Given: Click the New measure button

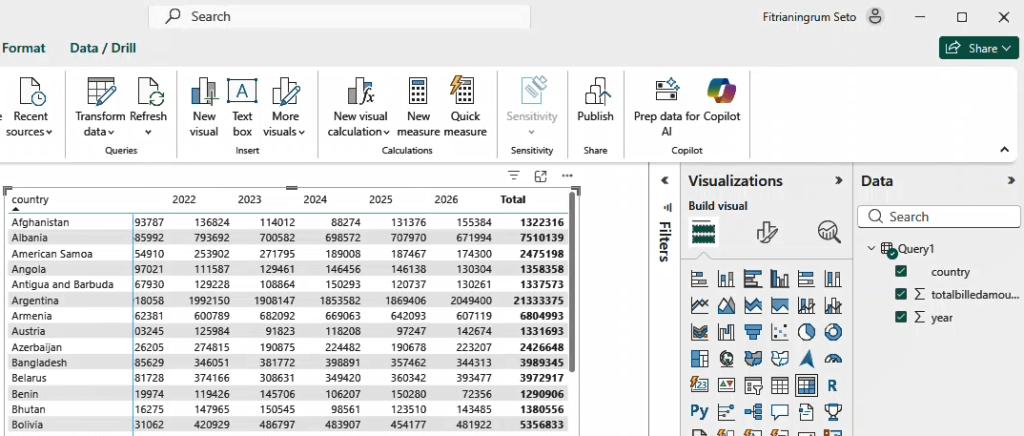Looking at the screenshot, I should click(x=418, y=108).
